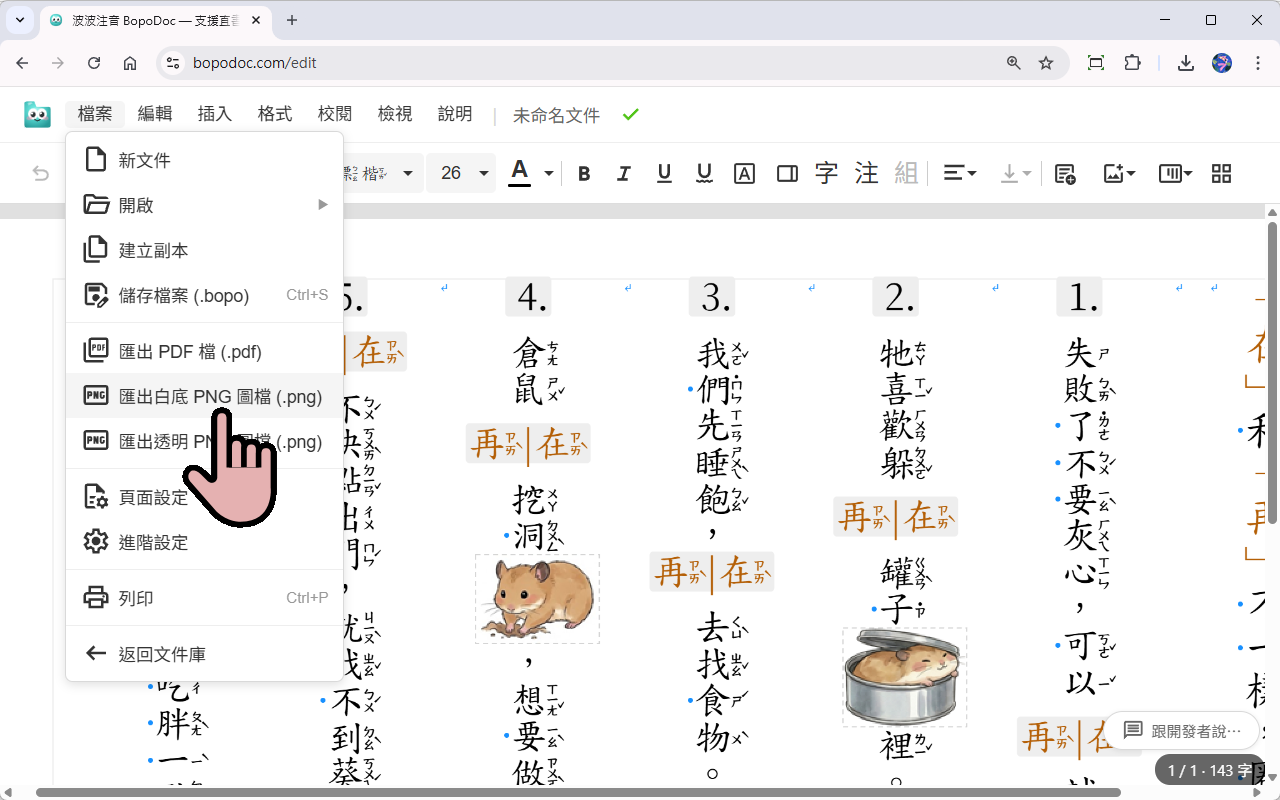Expand the font family dropdown
This screenshot has width=1280, height=800.
click(409, 173)
